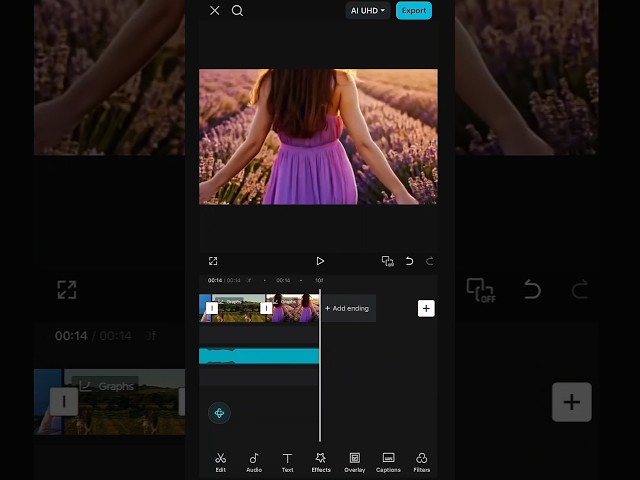The width and height of the screenshot is (640, 480).
Task: Open the Filters tool
Action: [x=422, y=462]
